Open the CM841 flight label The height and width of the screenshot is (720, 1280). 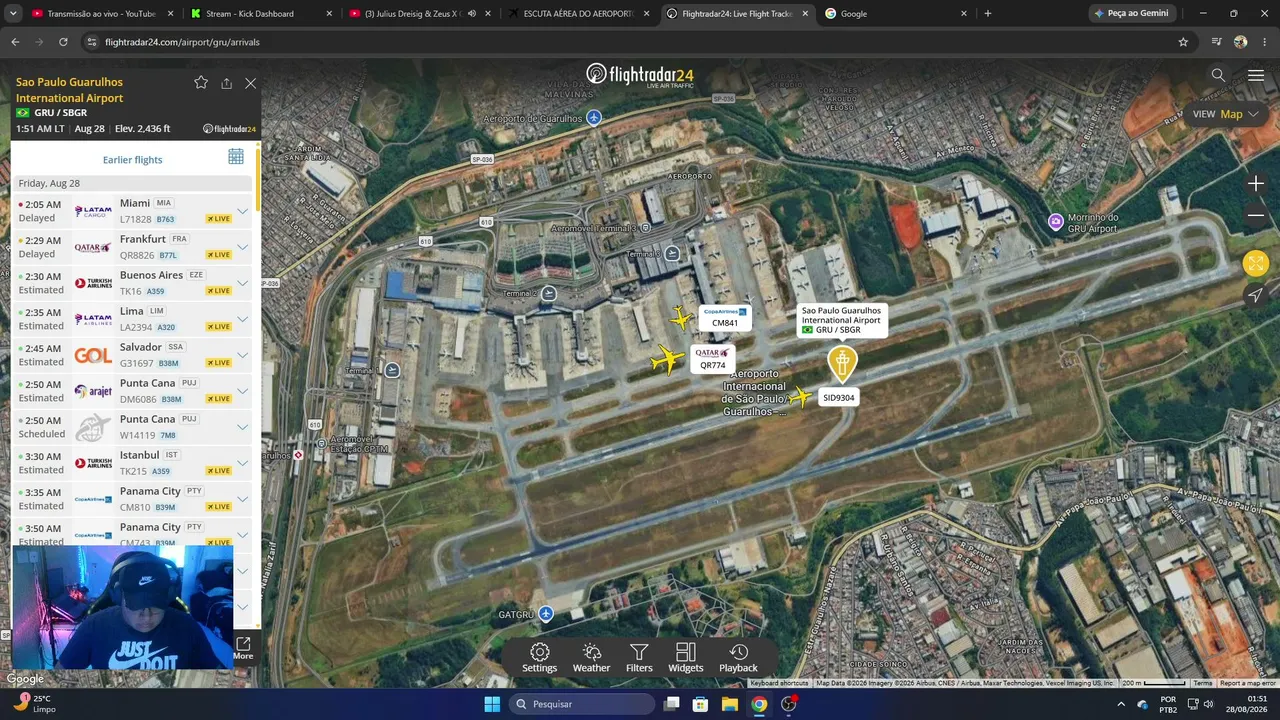tap(724, 318)
